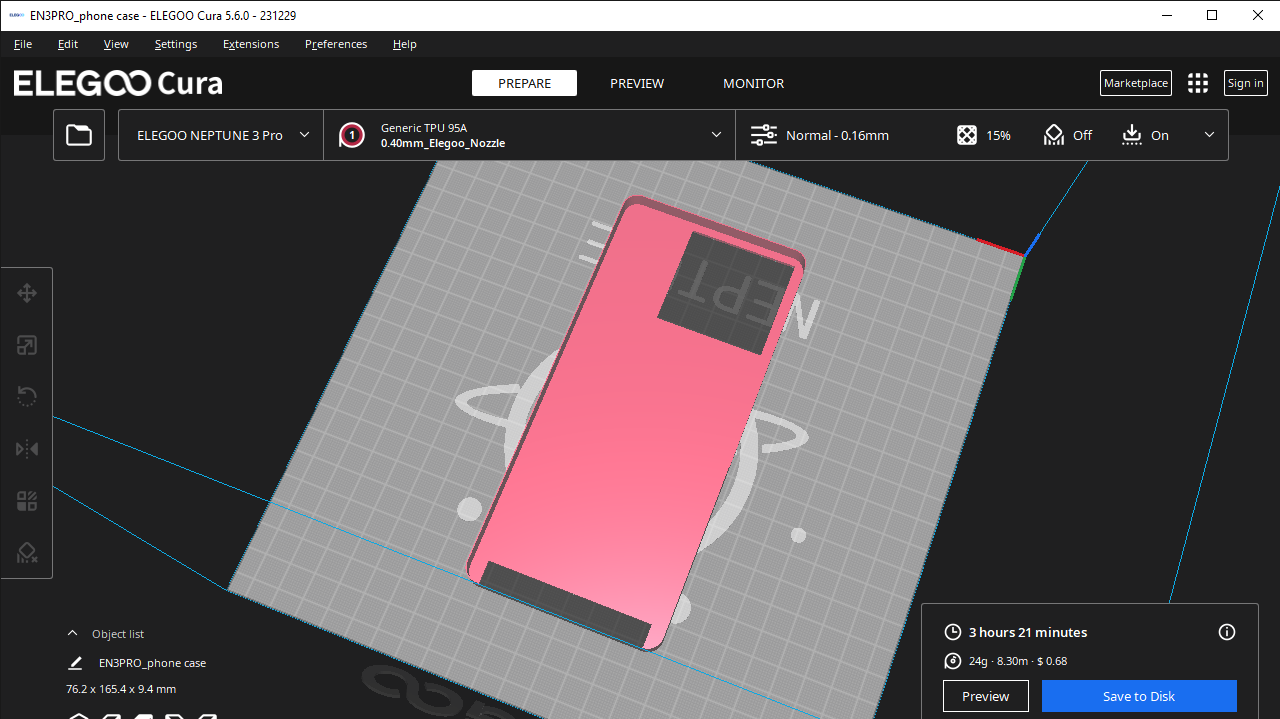
Task: Click the 76.2 x 165.4 x 9.4 mm dimensions
Action: (x=121, y=689)
